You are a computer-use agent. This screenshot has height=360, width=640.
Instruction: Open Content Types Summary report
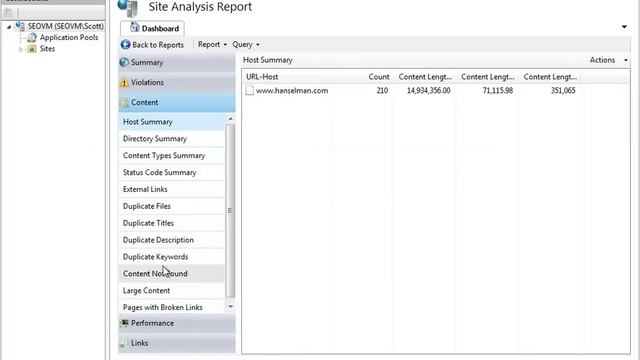[x=171, y=156]
